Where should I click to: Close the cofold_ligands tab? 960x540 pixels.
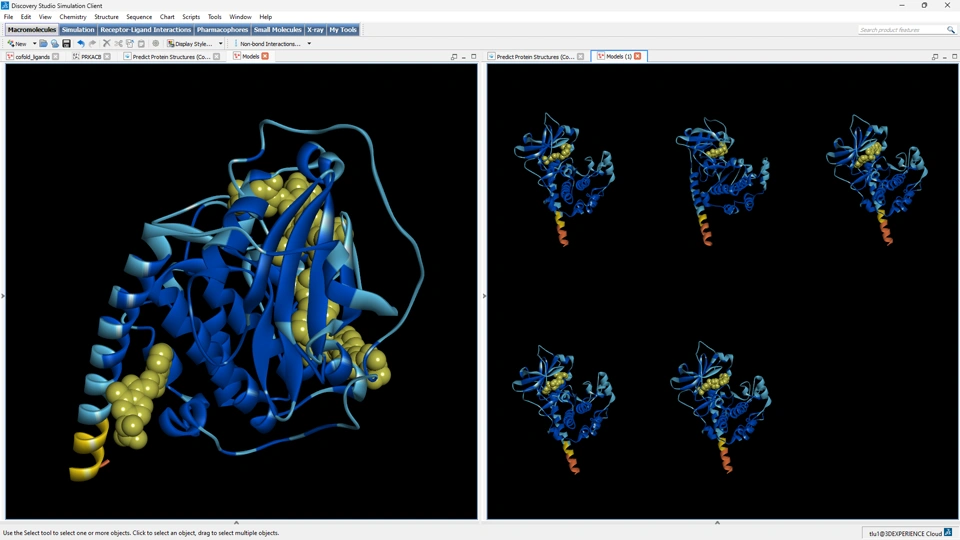pos(56,56)
